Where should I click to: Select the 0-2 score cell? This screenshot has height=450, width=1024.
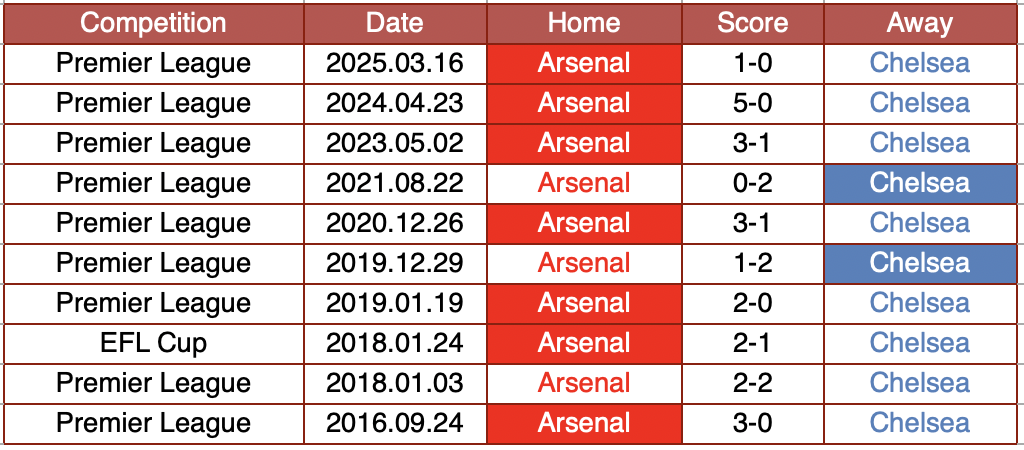[752, 183]
